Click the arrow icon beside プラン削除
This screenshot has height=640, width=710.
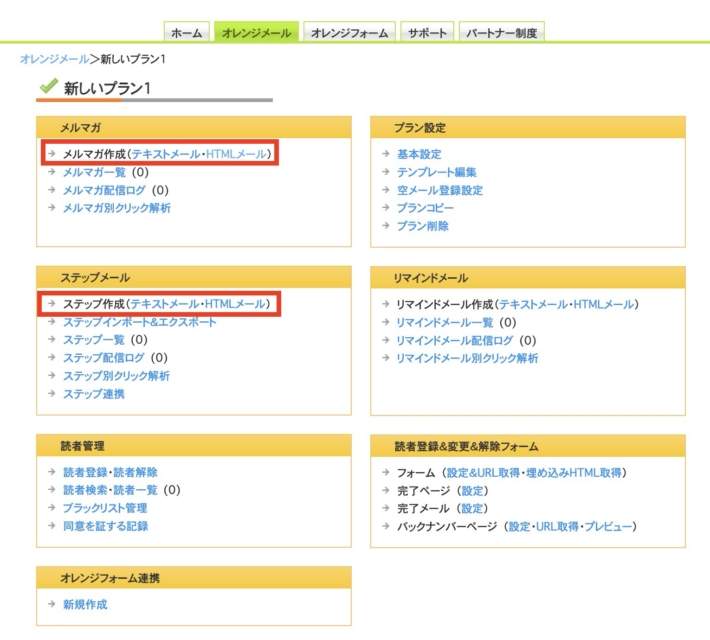point(386,226)
